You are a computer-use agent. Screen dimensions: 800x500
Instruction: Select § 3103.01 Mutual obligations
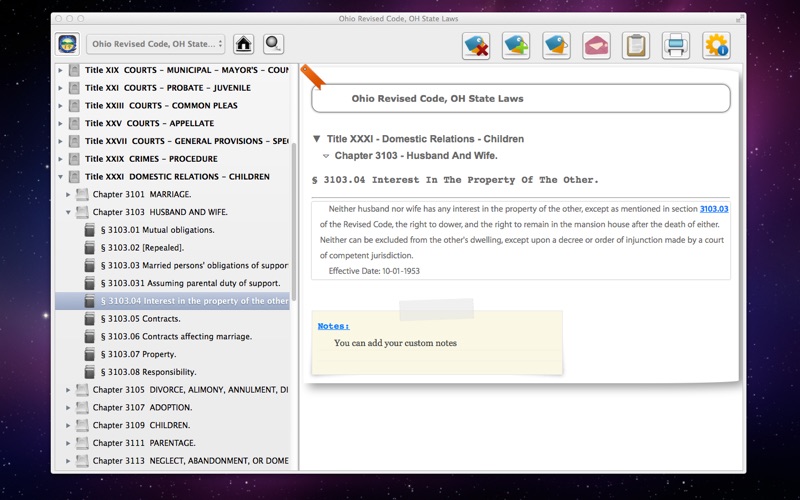(x=157, y=230)
